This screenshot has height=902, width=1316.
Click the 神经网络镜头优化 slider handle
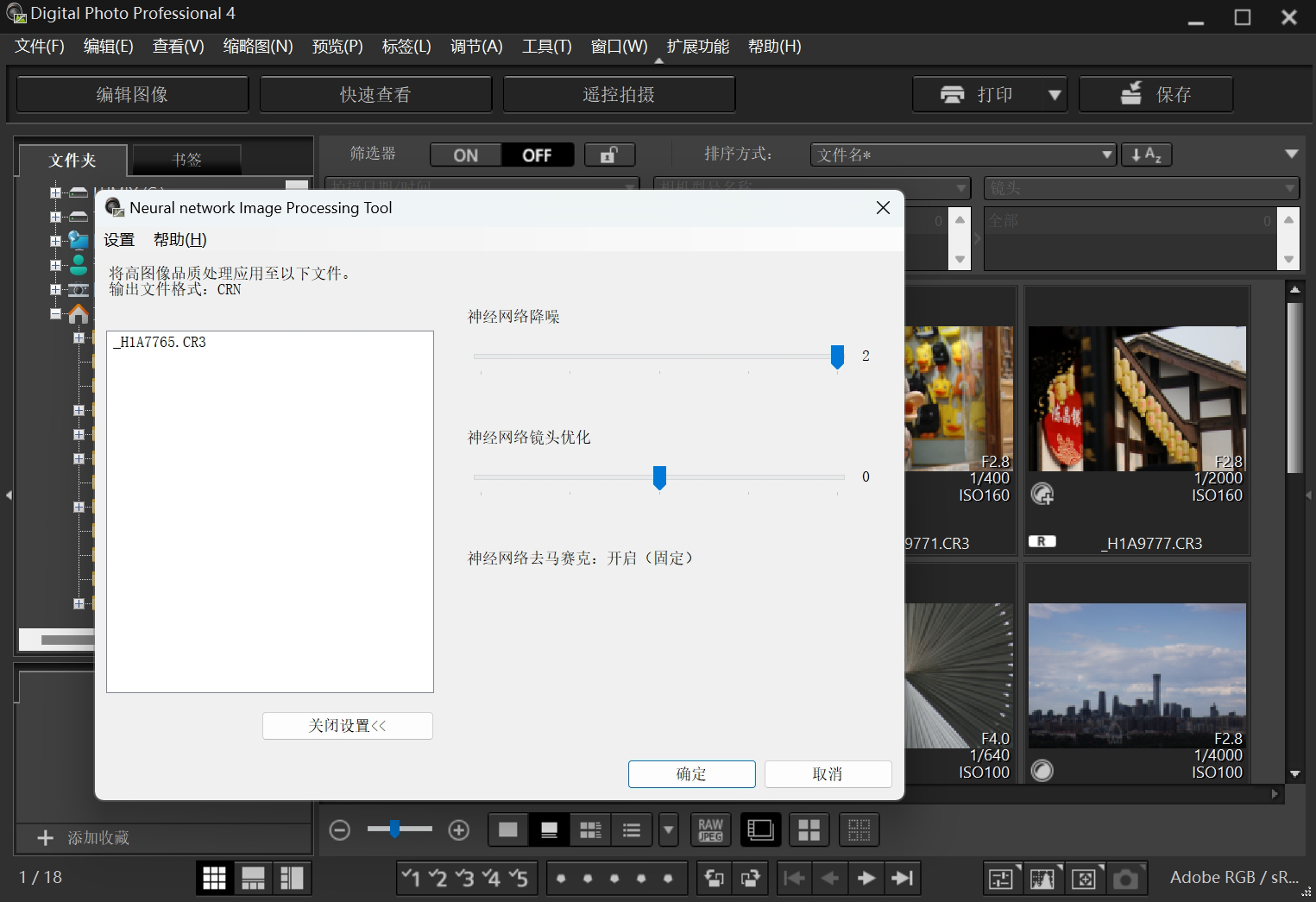pos(659,476)
